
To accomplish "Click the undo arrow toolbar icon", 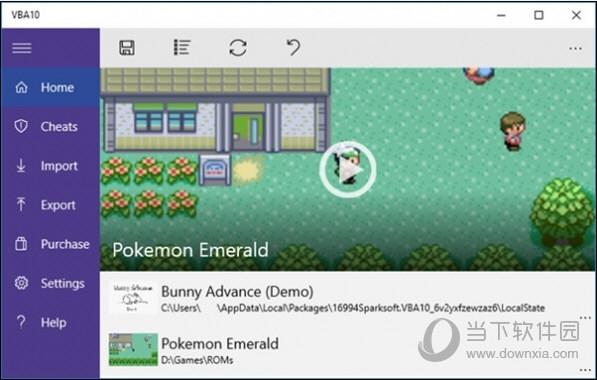I will coord(293,48).
